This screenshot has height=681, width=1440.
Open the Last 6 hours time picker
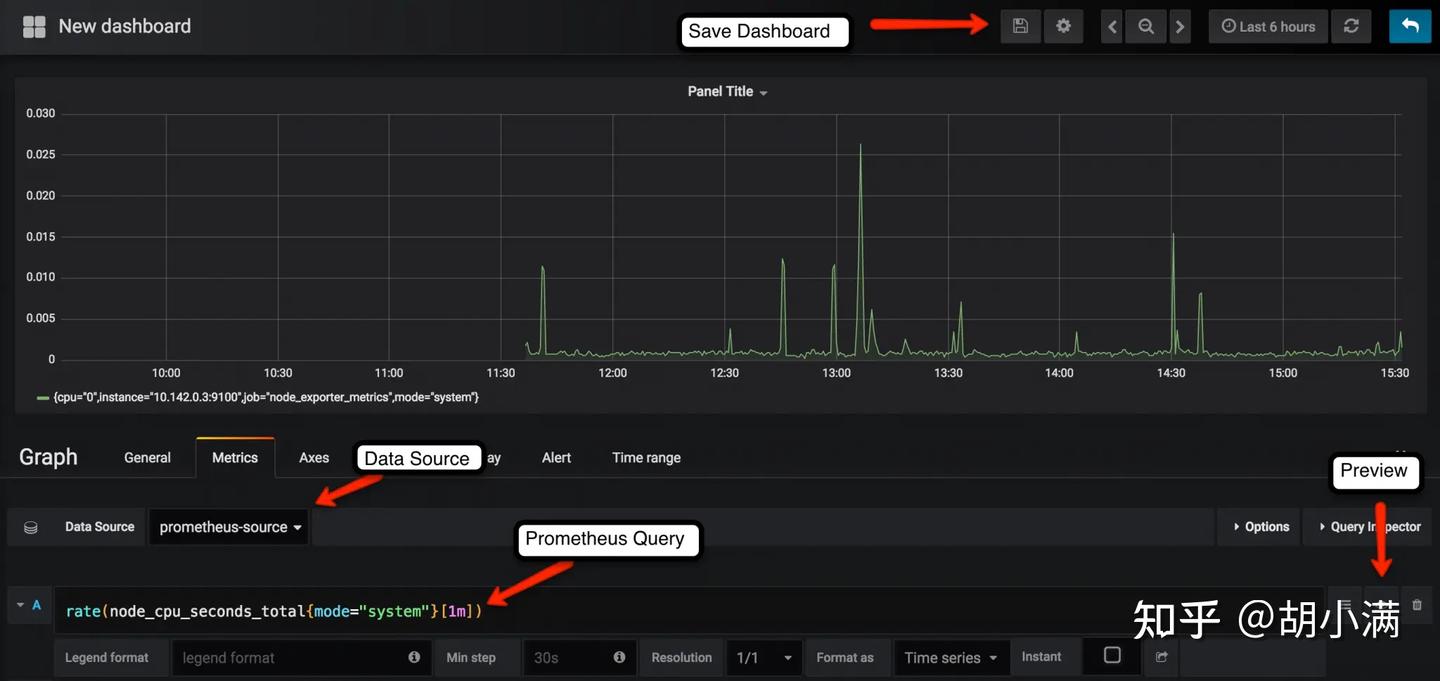click(1268, 27)
